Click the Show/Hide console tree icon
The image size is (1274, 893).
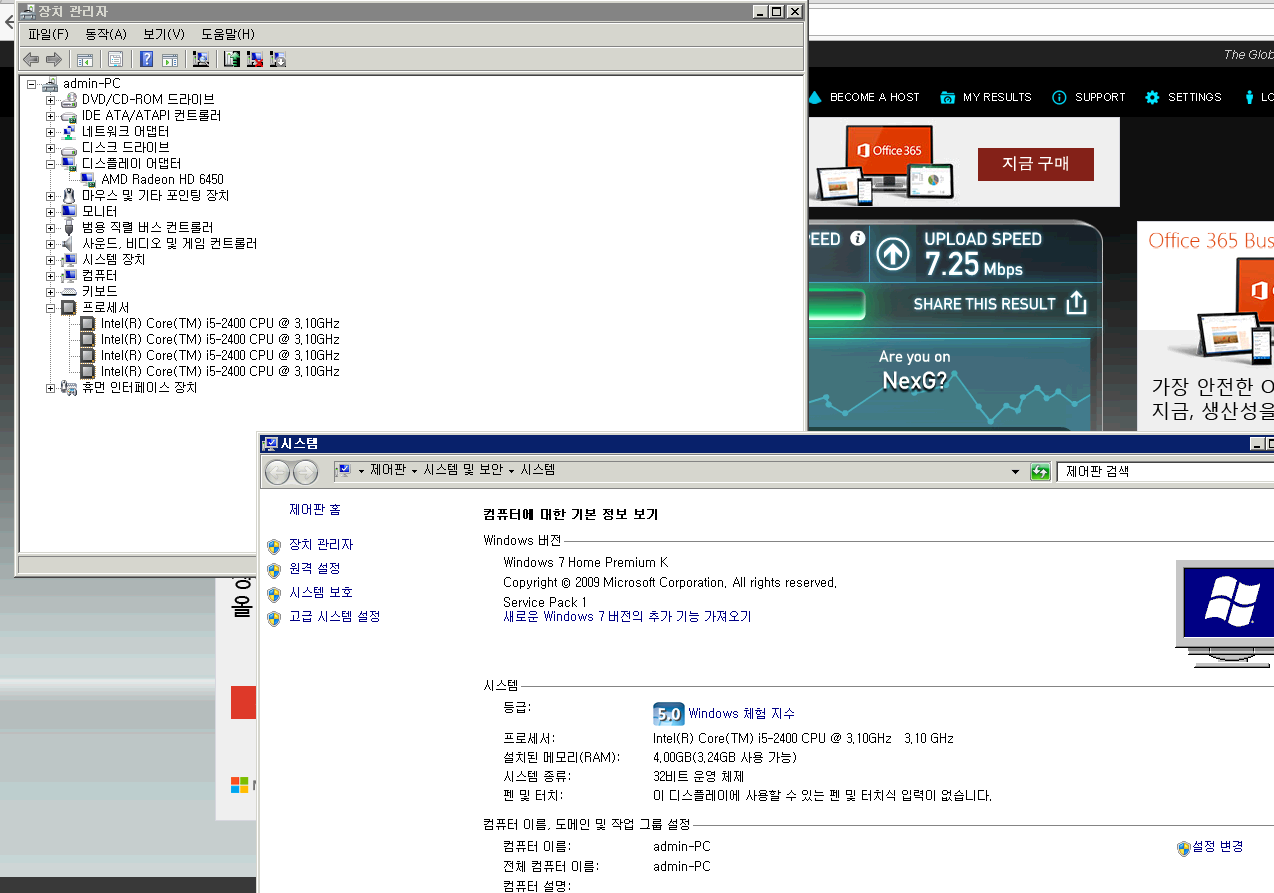85,60
